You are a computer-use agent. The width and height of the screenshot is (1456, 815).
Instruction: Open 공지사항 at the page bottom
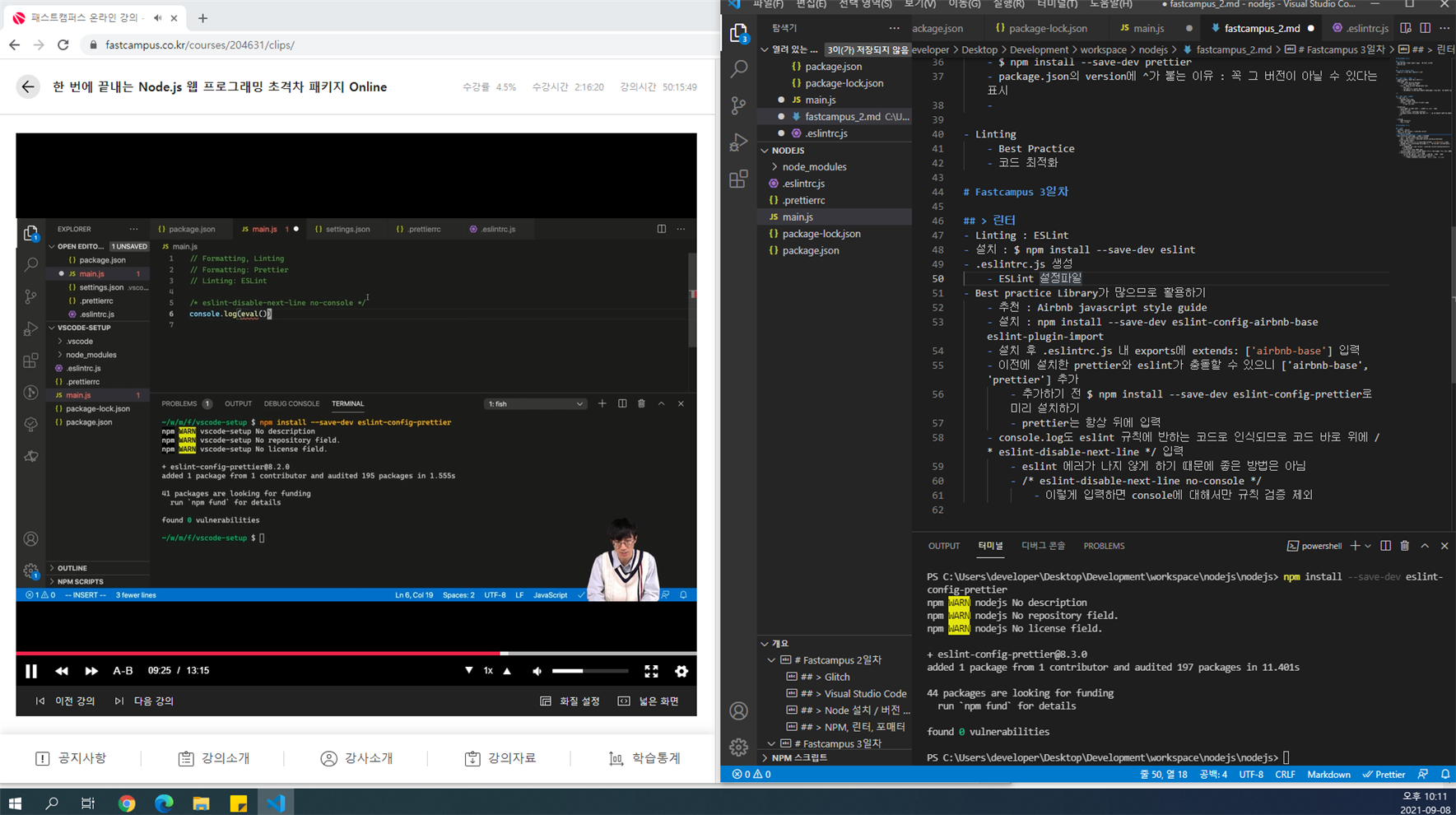point(71,758)
